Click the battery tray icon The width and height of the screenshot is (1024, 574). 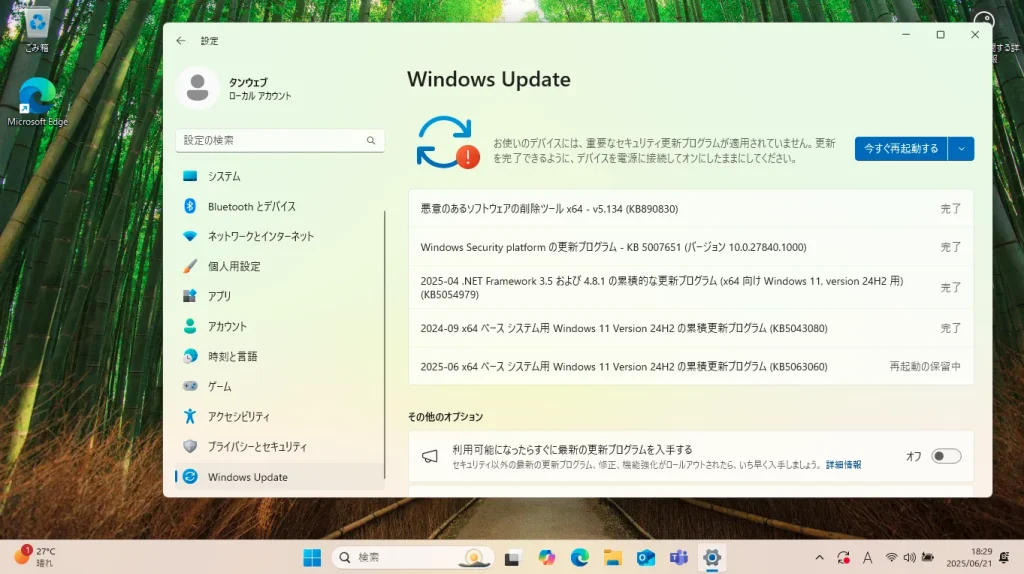(x=928, y=558)
